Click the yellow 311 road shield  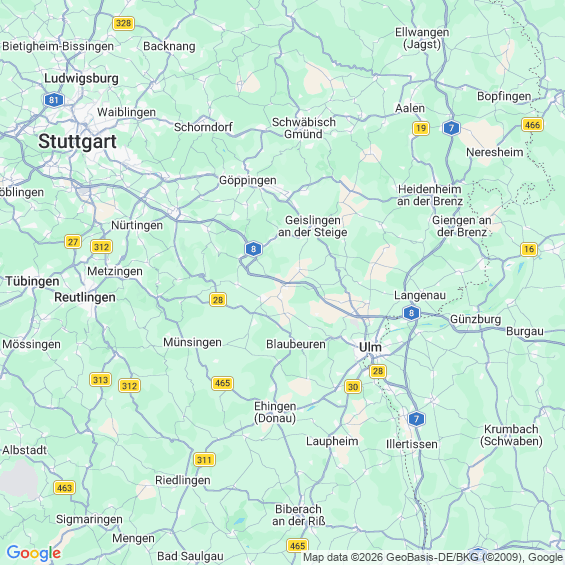point(204,460)
